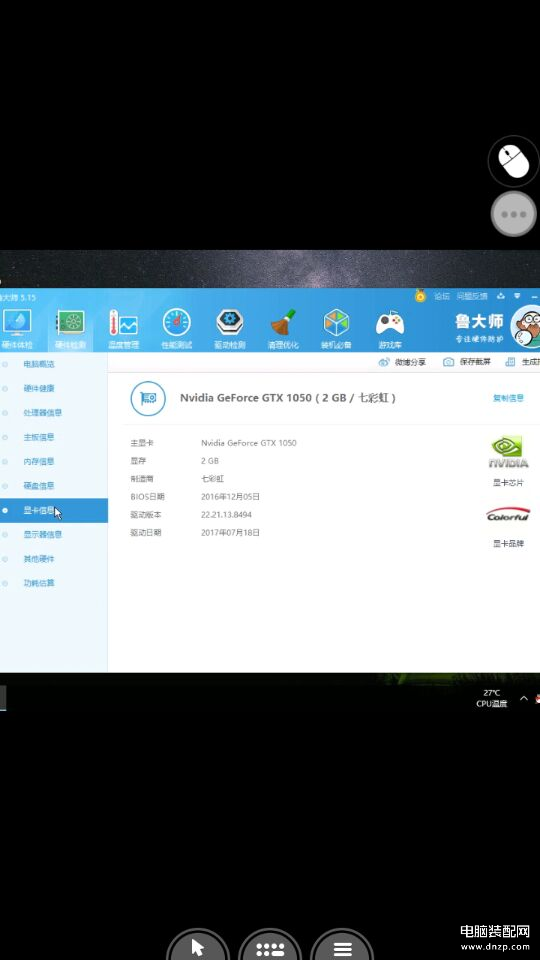Click the gold medal icon in title bar
This screenshot has height=960, width=540.
420,296
